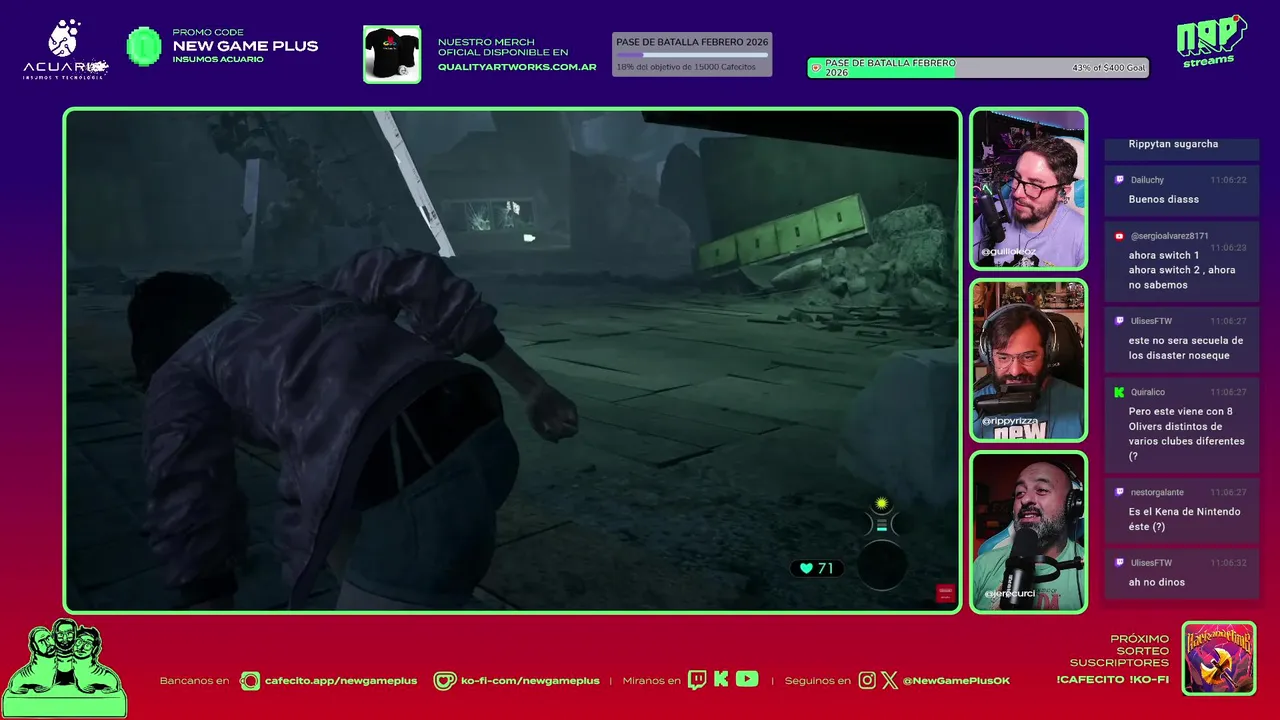Click the Kick icon beside Quiralico
The width and height of the screenshot is (1280, 720).
[1119, 392]
